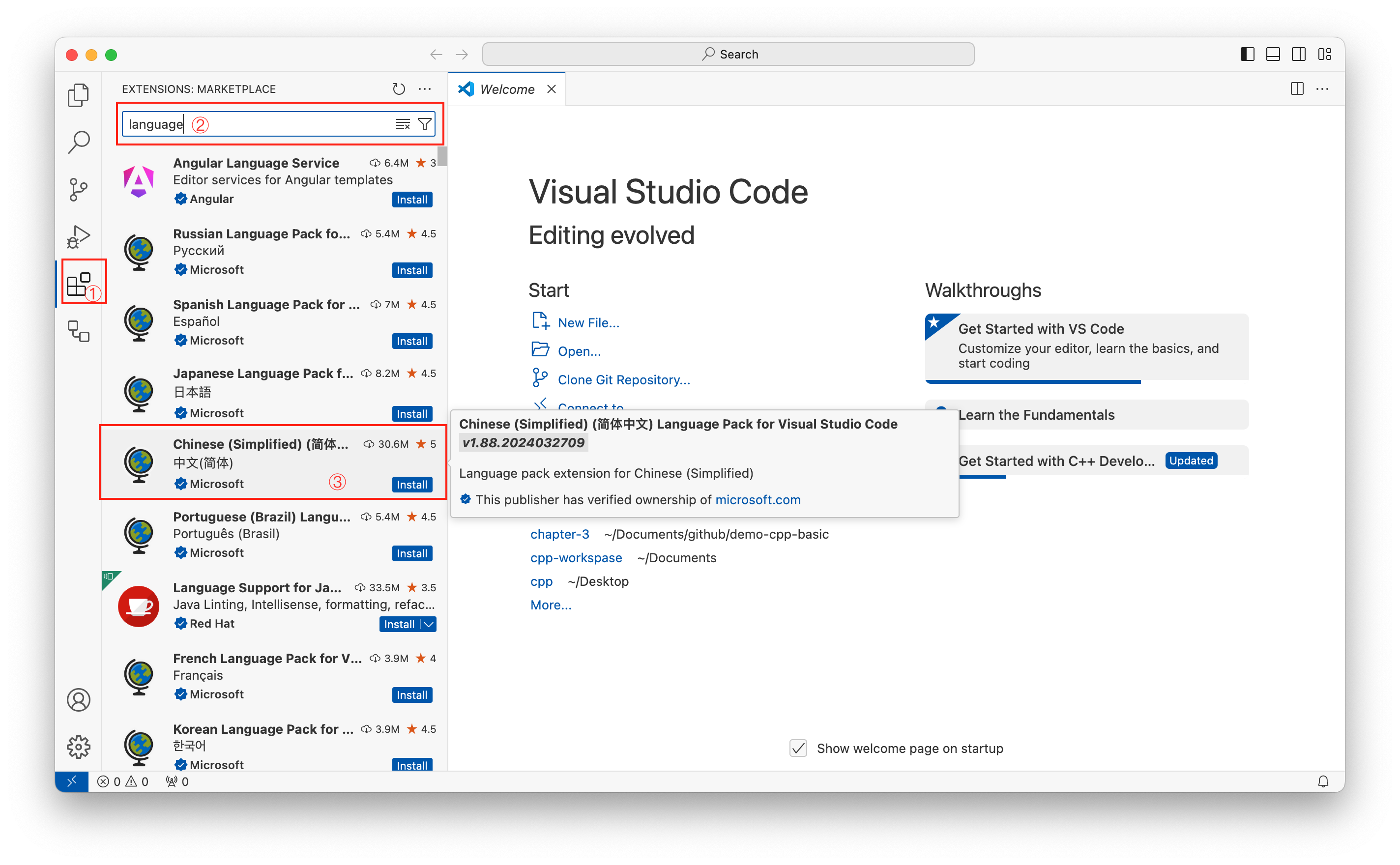Viewport: 1400px width, 865px height.
Task: Install the Russian Language Pack
Action: pyautogui.click(x=411, y=271)
